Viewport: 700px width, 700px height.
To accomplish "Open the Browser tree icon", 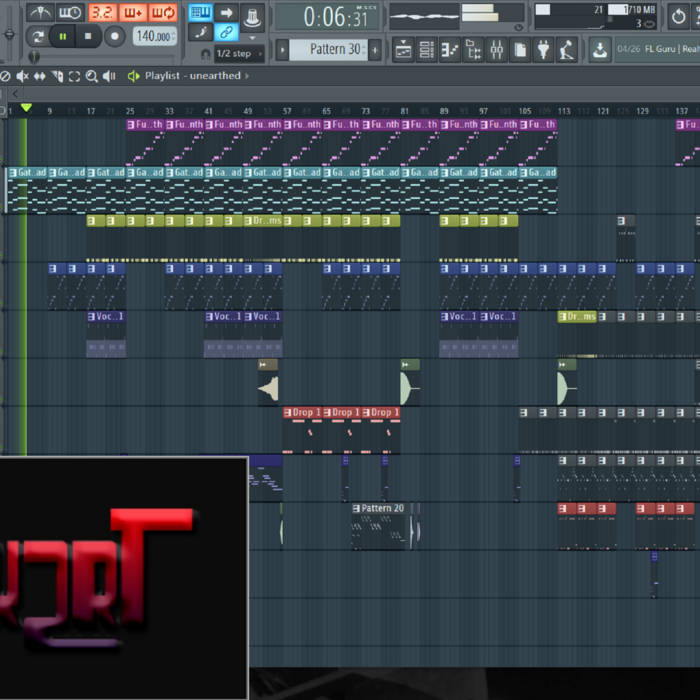I will pos(473,49).
